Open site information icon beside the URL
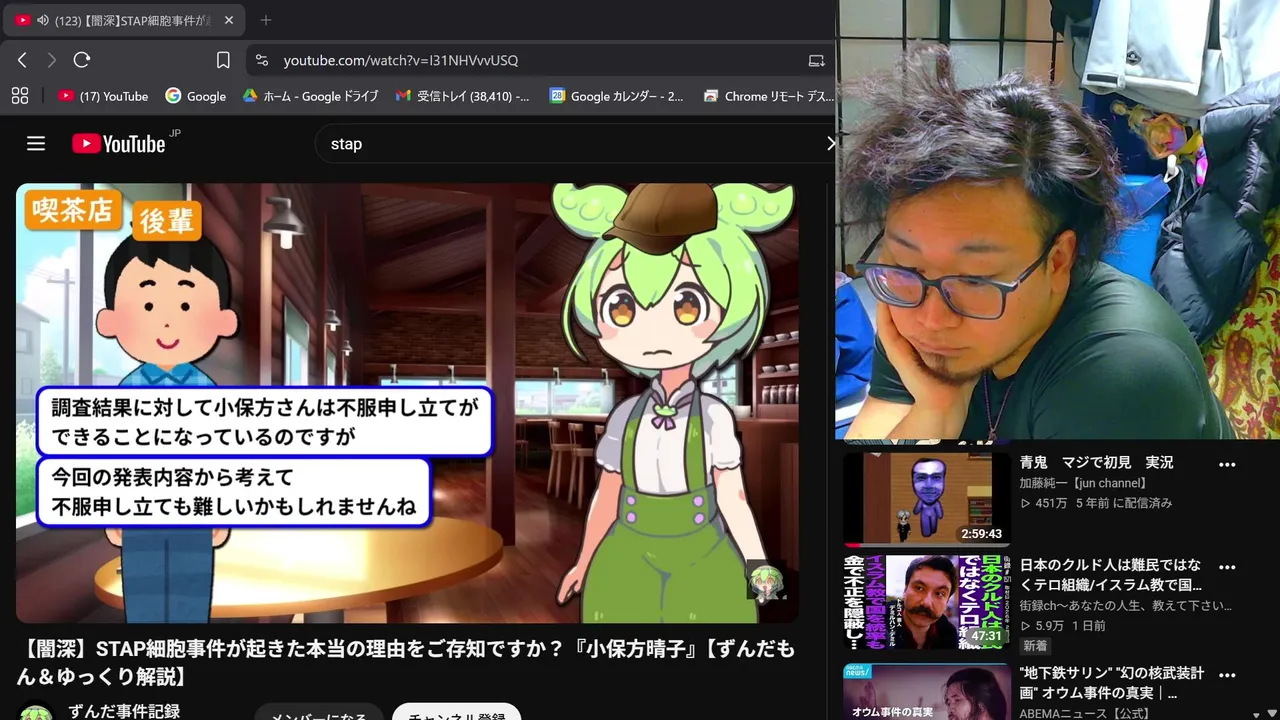Image resolution: width=1280 pixels, height=720 pixels. point(262,60)
